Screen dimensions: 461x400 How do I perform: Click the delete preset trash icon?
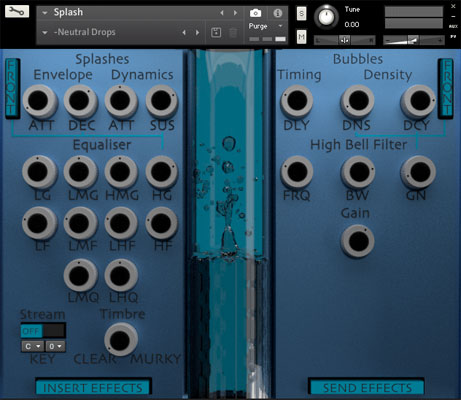[233, 33]
